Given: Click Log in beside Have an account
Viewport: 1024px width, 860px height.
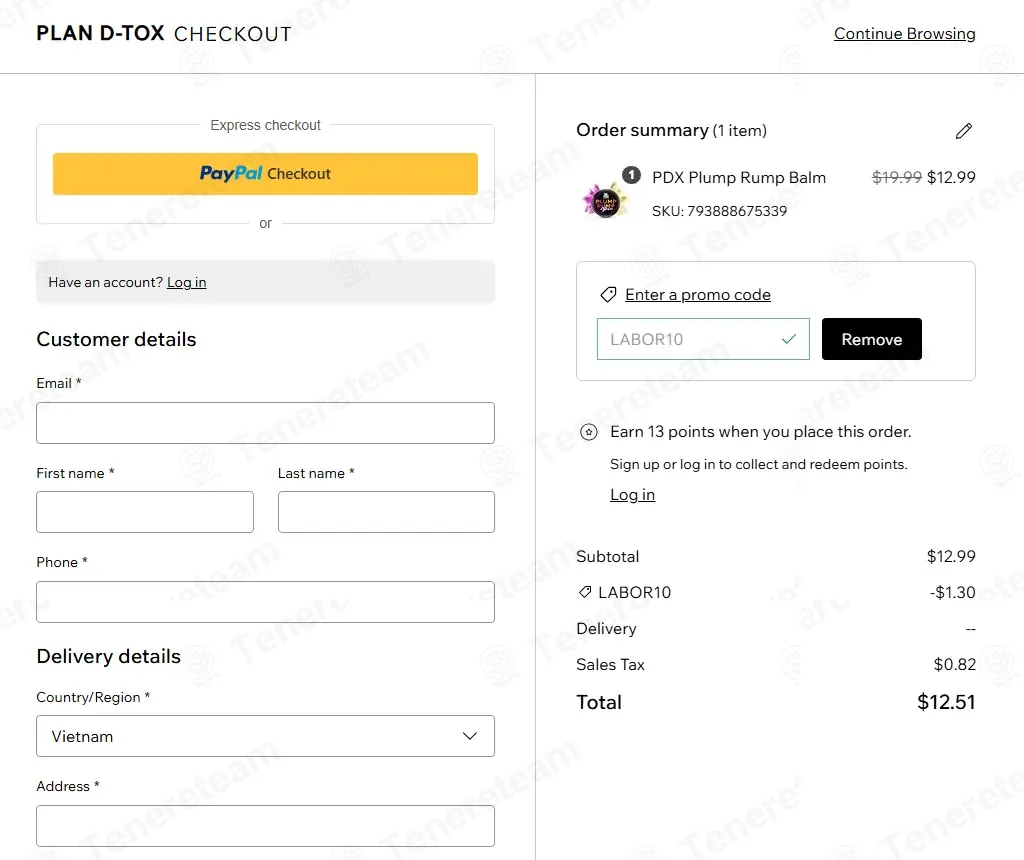Looking at the screenshot, I should [x=187, y=282].
